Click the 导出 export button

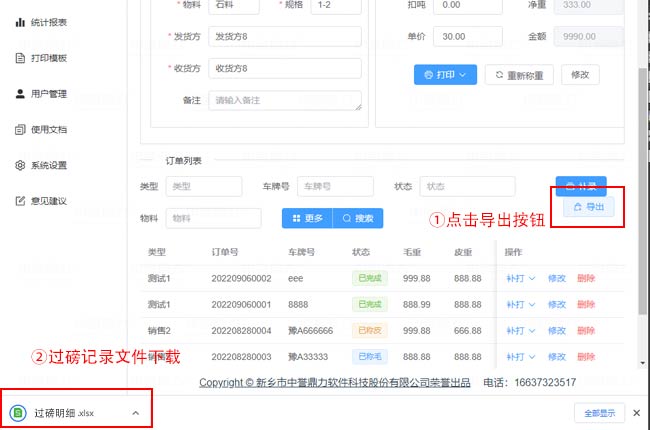click(588, 207)
